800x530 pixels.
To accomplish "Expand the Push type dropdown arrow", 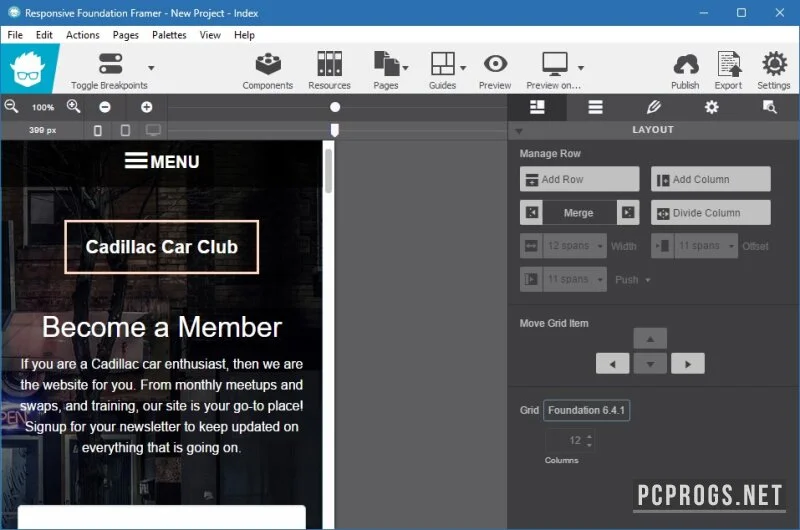I will (x=648, y=280).
